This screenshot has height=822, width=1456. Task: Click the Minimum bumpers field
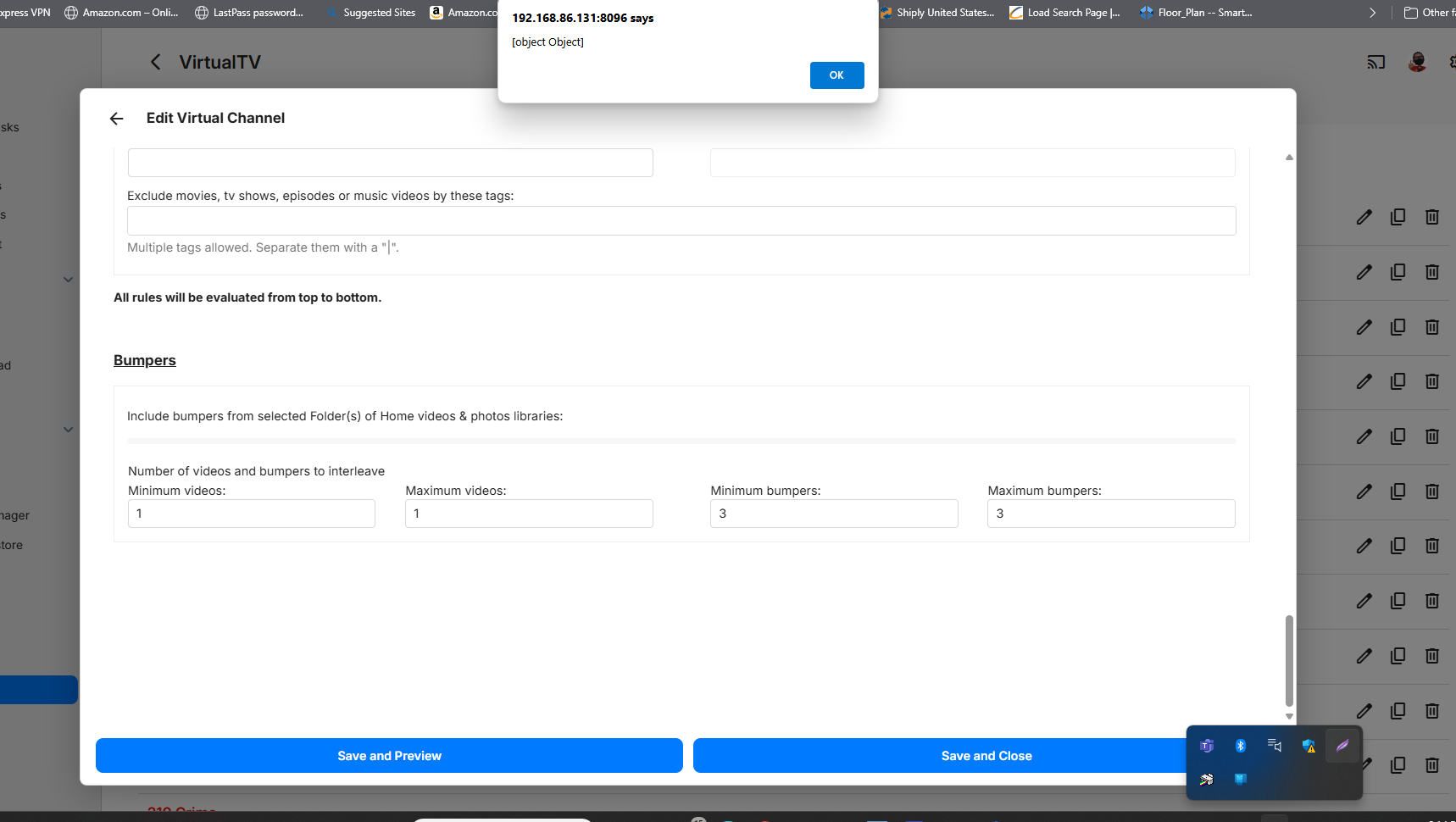pos(834,514)
